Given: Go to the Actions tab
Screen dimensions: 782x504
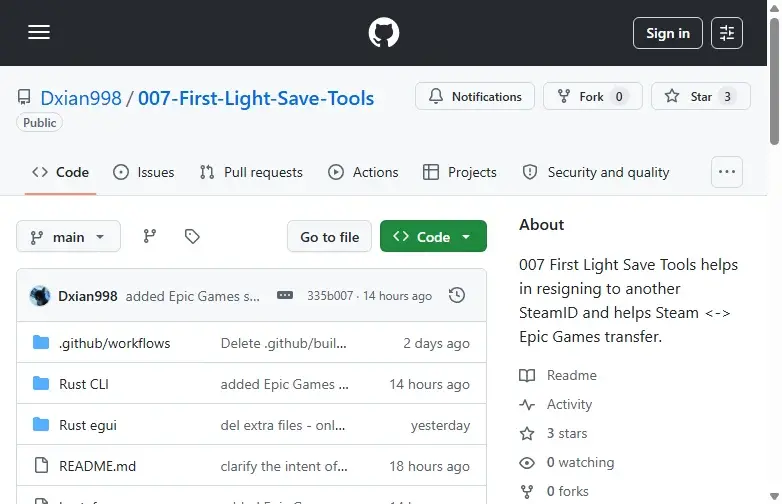Looking at the screenshot, I should pos(363,172).
